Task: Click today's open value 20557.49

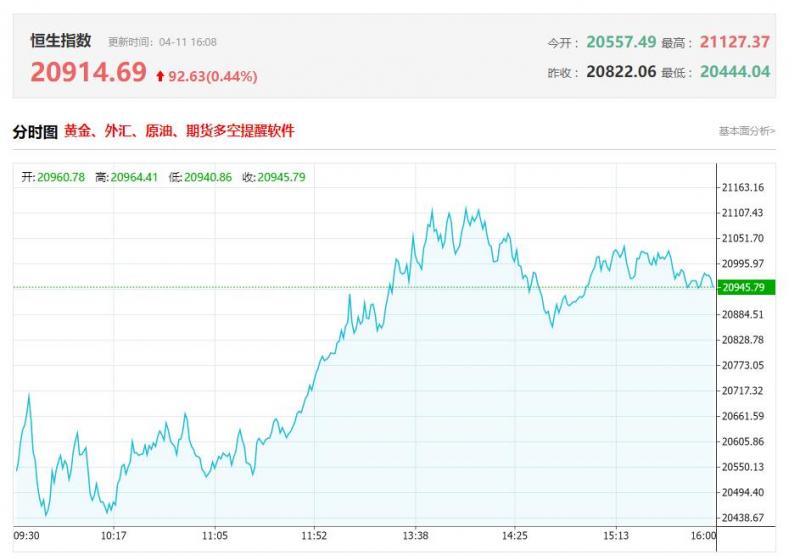Action: tap(621, 42)
